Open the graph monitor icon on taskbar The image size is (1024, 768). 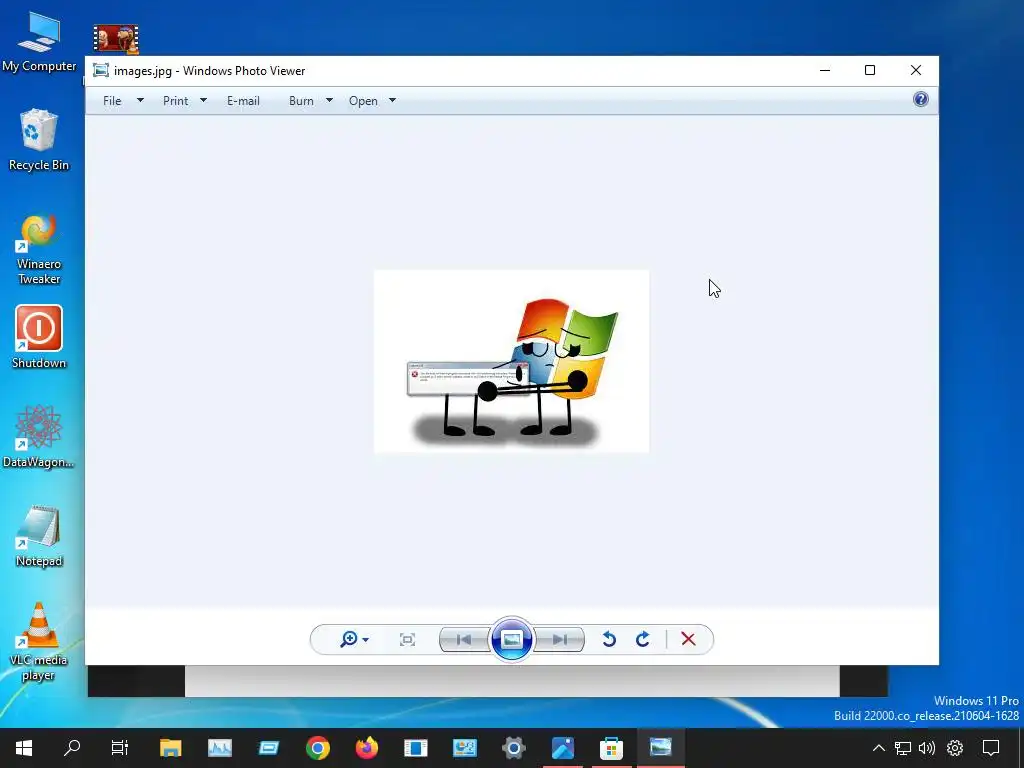[x=219, y=748]
